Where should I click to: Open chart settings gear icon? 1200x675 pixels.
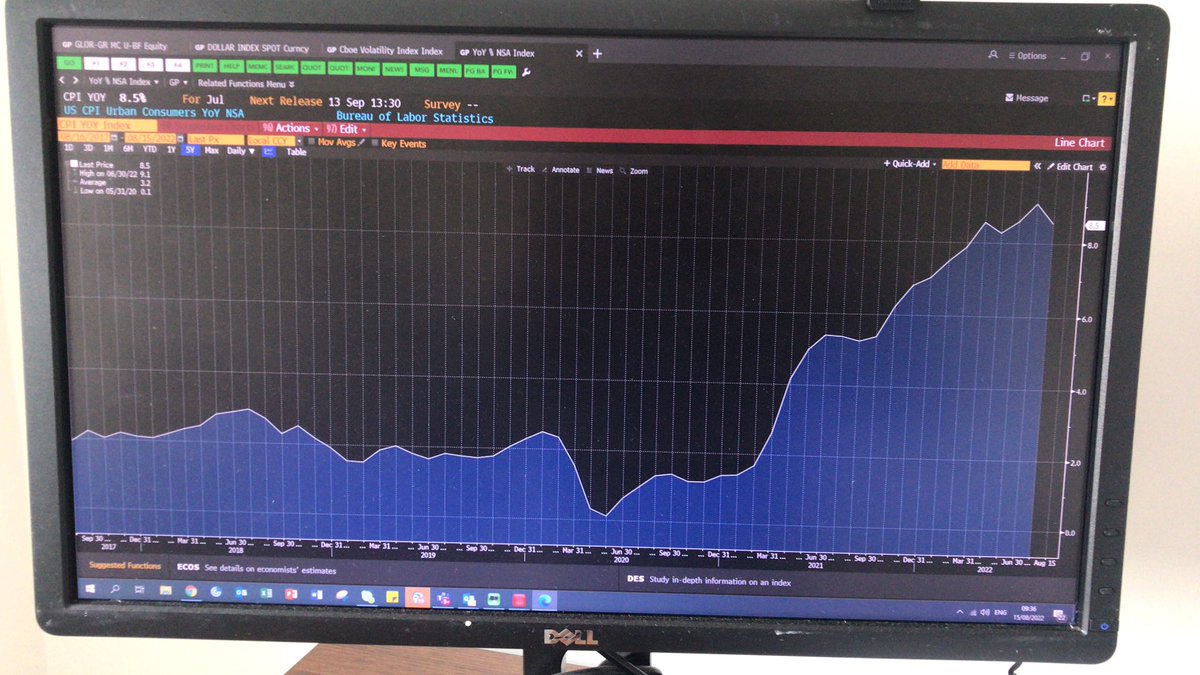click(x=1102, y=167)
